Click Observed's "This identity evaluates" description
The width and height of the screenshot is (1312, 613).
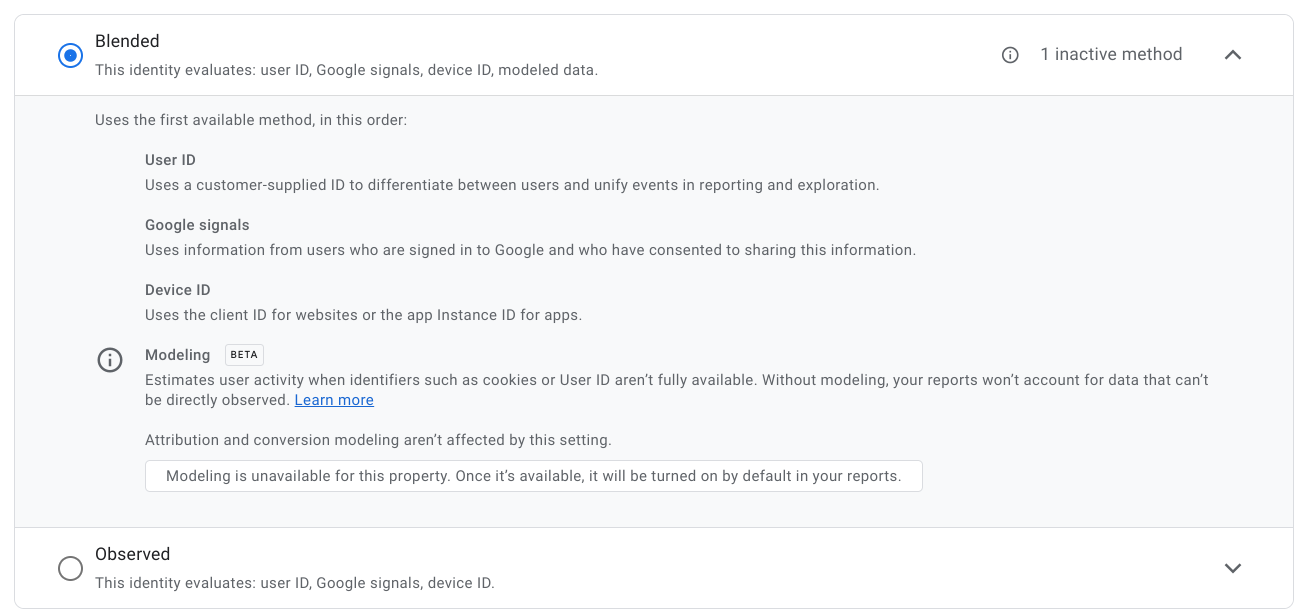pyautogui.click(x=294, y=583)
